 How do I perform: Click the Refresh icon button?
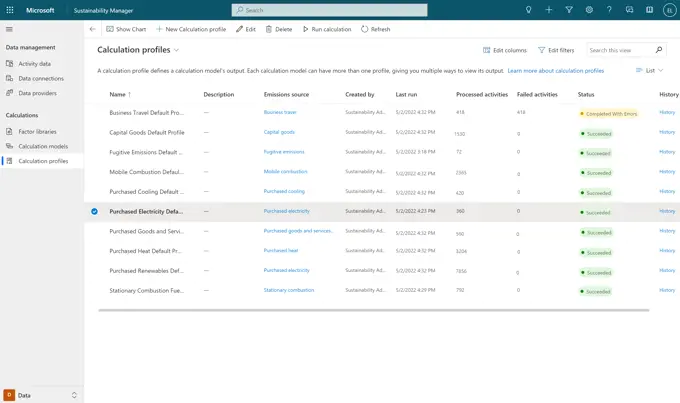pyautogui.click(x=365, y=29)
